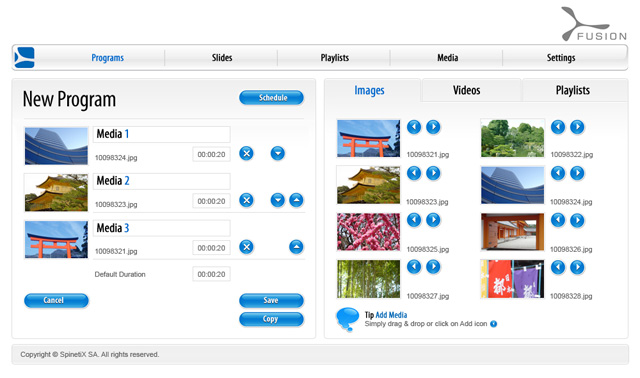Move Media 1 down with arrow icon

pyautogui.click(x=278, y=153)
